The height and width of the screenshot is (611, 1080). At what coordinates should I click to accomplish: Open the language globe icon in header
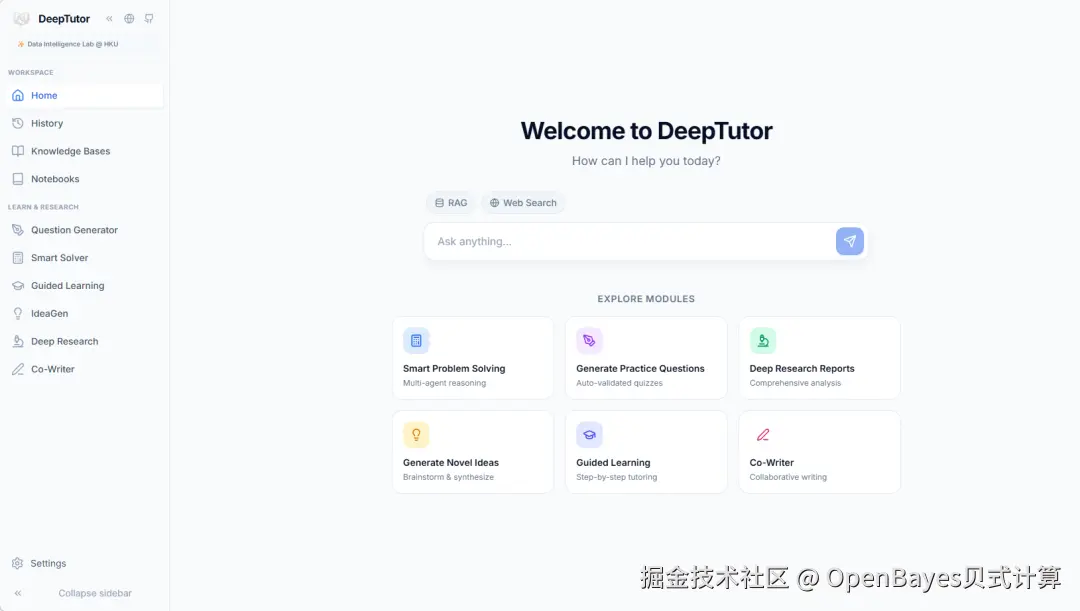coord(129,19)
